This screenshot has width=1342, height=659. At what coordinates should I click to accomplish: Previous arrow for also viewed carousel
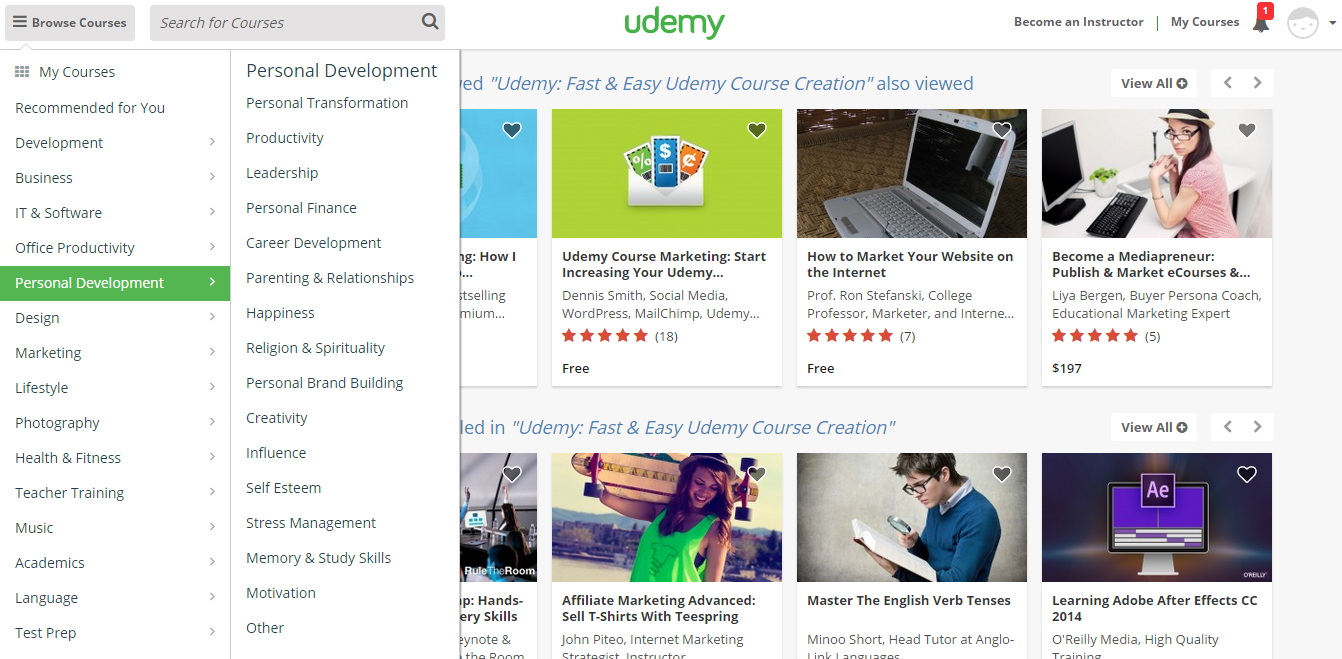tap(1228, 84)
